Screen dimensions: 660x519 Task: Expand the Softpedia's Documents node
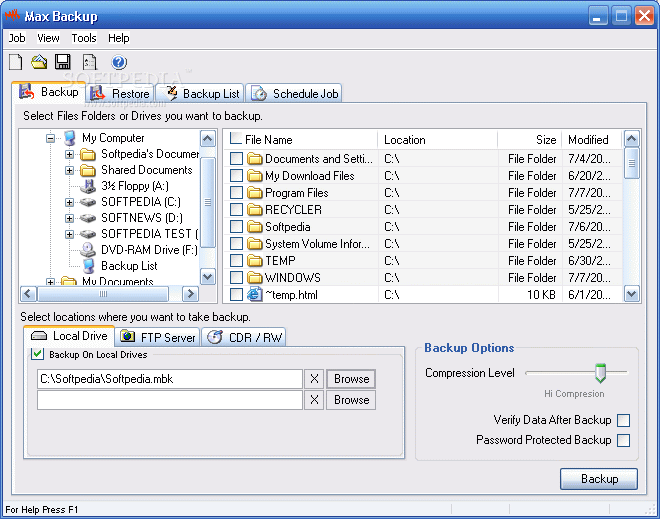point(69,154)
